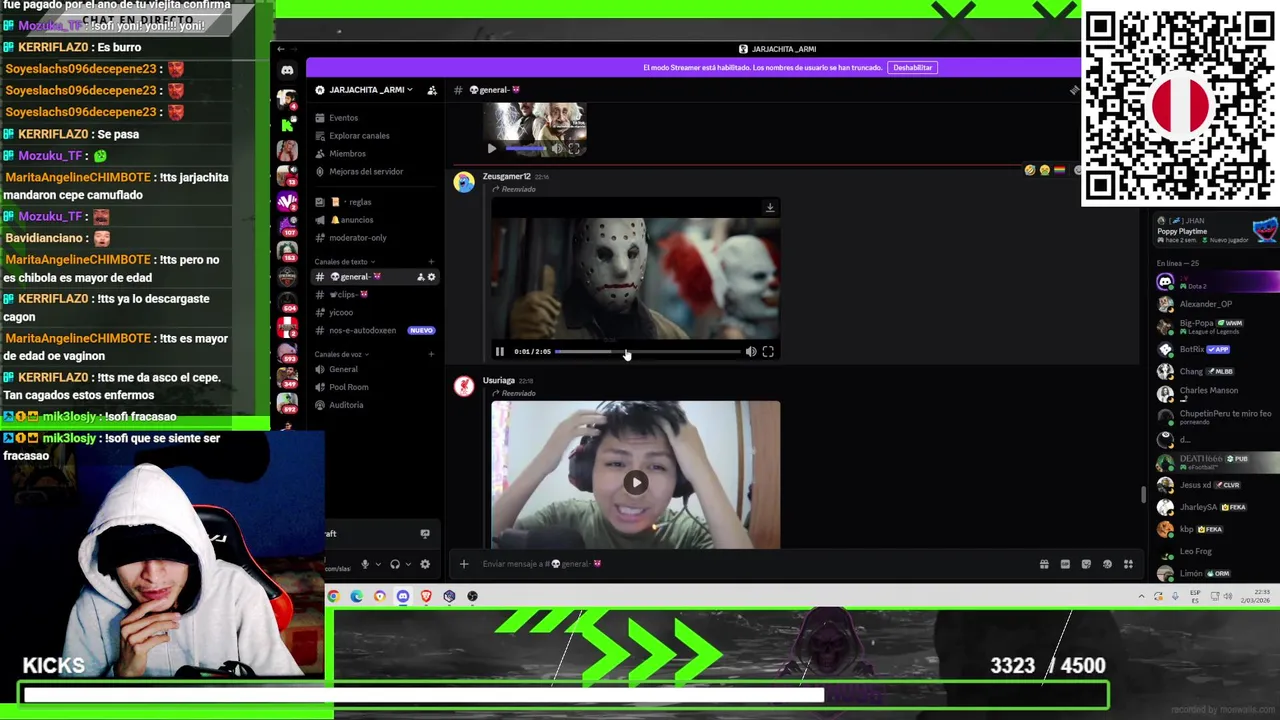Open JARJACHITA_ARMI server dropdown
This screenshot has height=720, width=1280.
click(364, 90)
